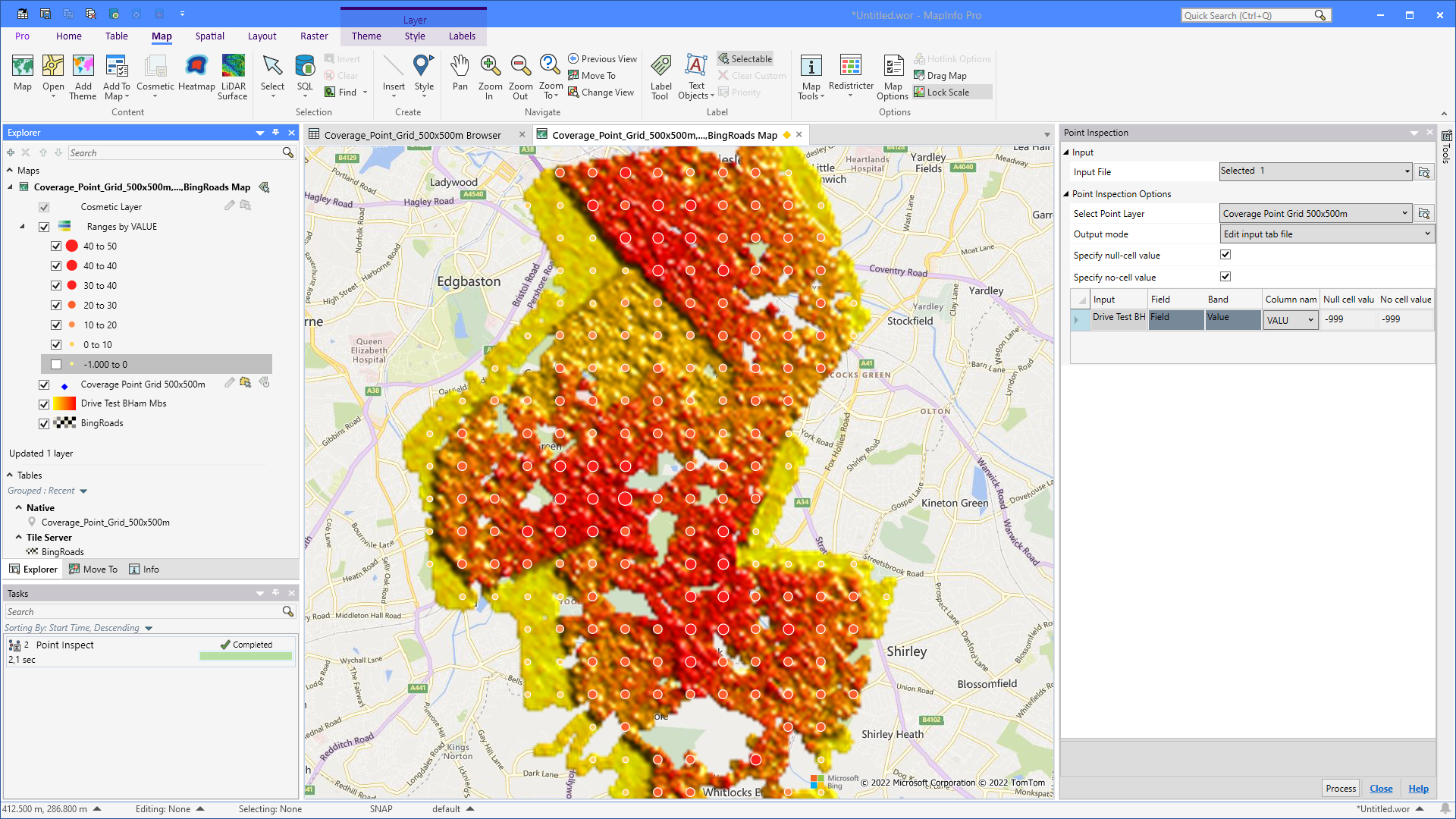Hide the Drive Test BHam Mbs layer
This screenshot has width=1456, height=819.
click(x=44, y=403)
